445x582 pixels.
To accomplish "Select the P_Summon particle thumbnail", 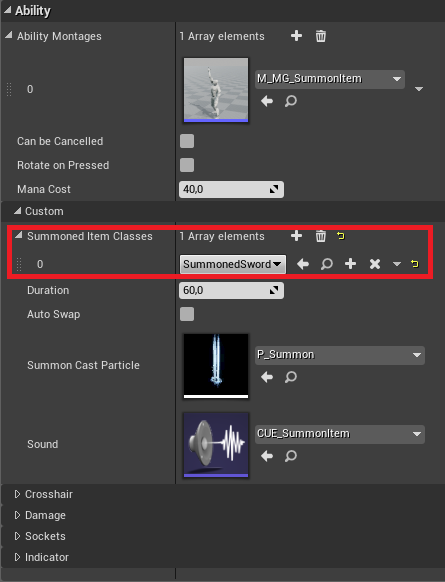I will (x=216, y=366).
